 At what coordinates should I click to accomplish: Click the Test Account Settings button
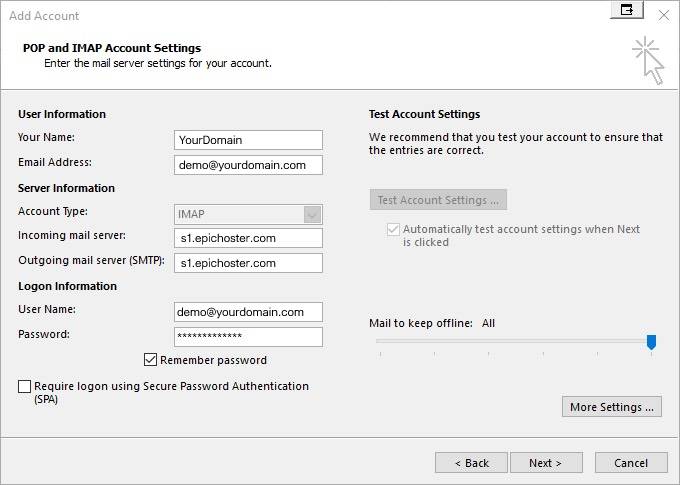[x=438, y=200]
